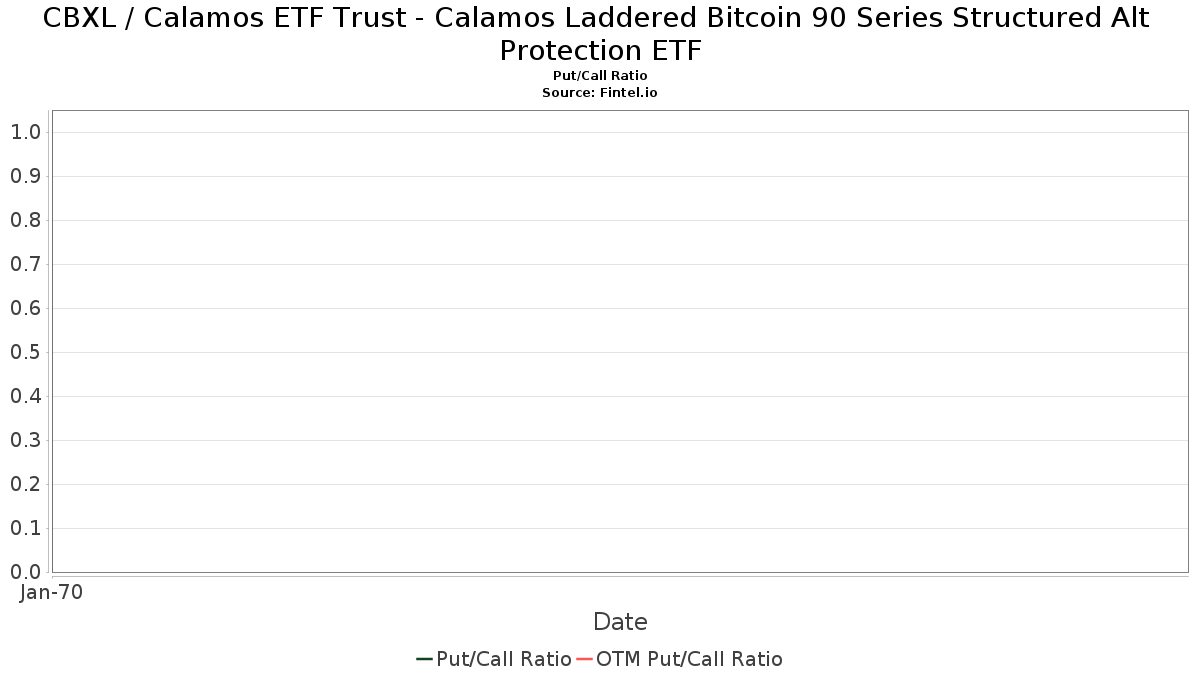Click the 0.2 y-axis label

[25, 484]
